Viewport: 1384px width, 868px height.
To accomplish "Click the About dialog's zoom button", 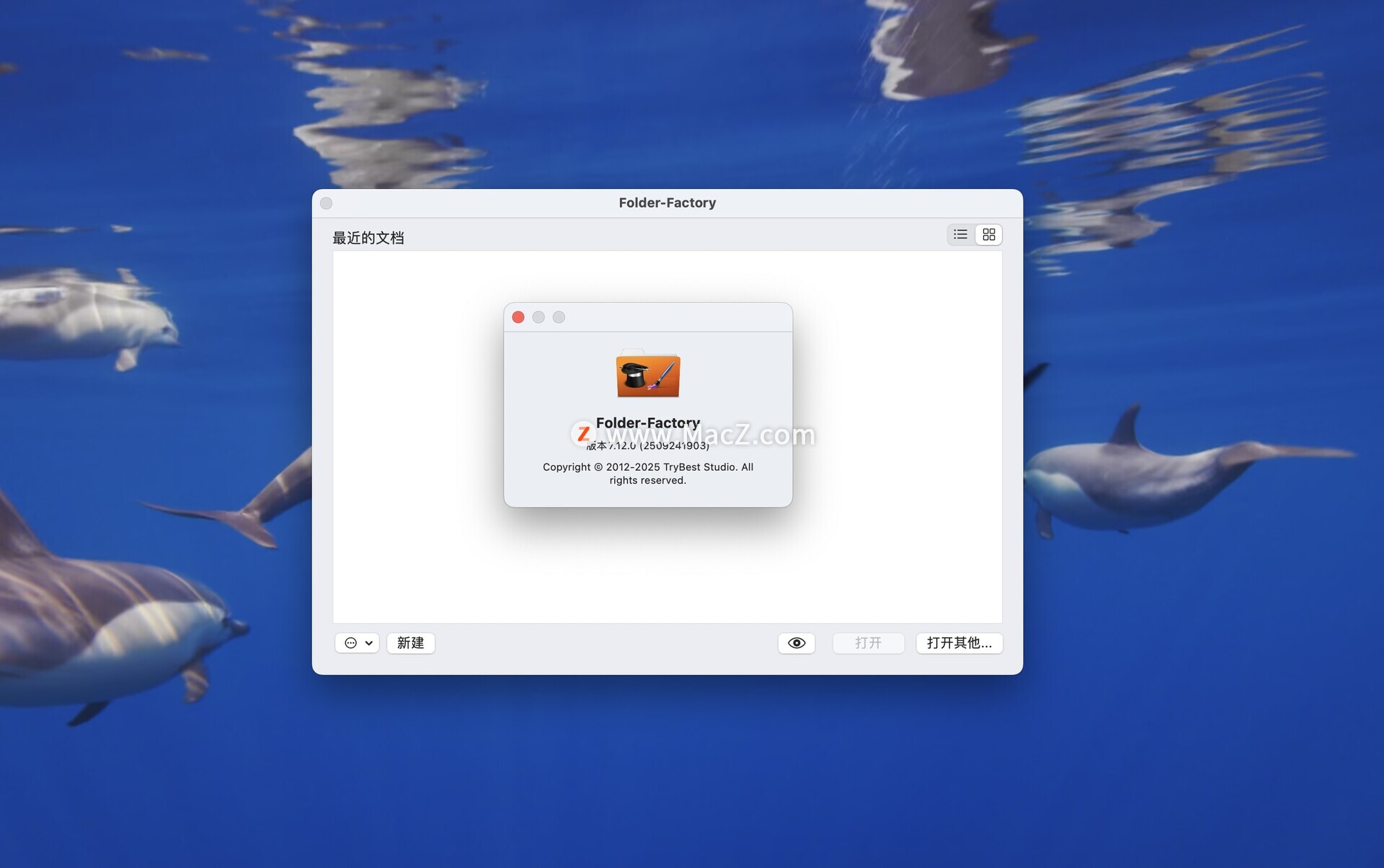I will 559,317.
